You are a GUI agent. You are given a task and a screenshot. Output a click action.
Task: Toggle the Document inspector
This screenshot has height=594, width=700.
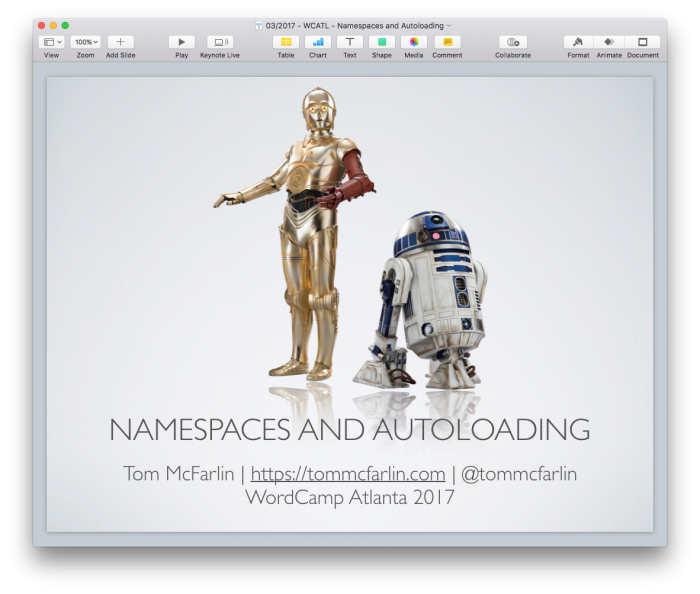coord(643,42)
